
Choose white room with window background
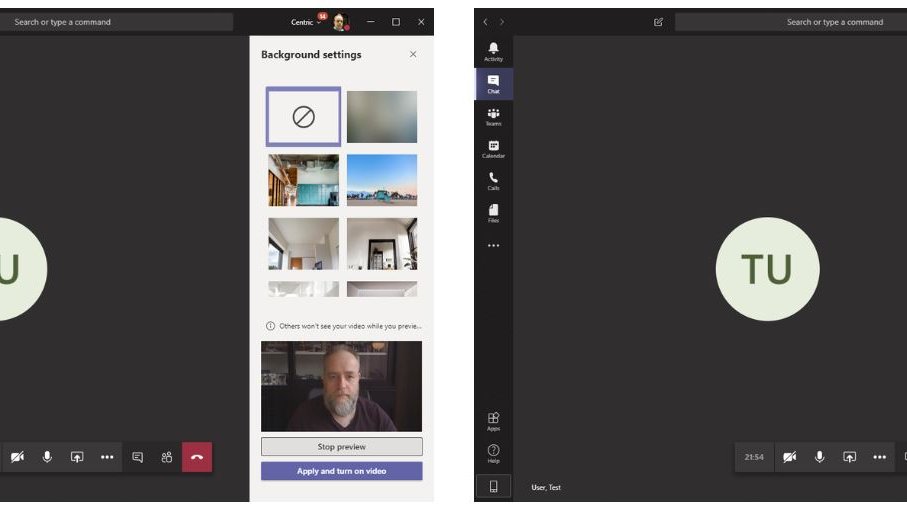[x=304, y=244]
